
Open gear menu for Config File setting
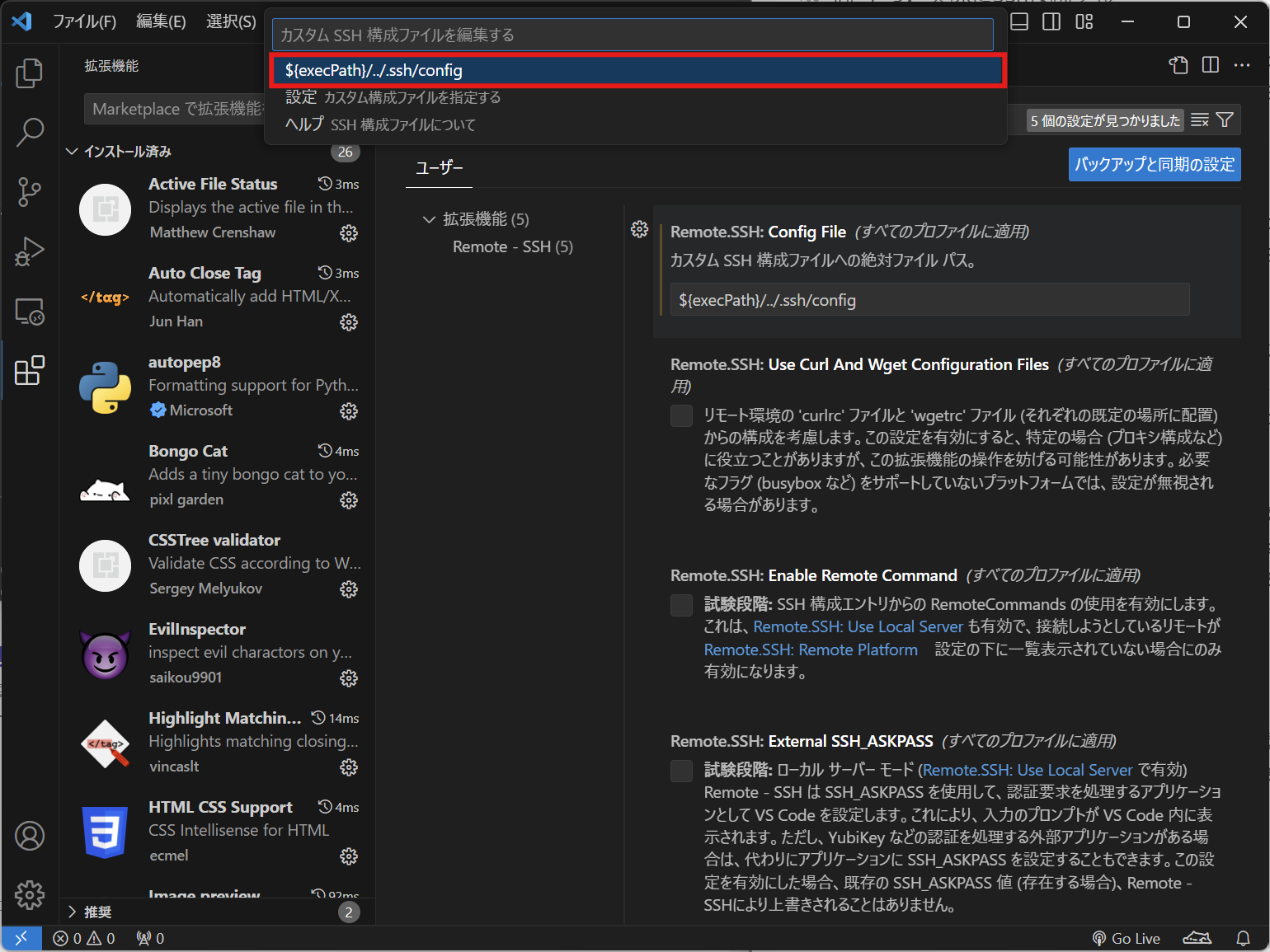(640, 229)
